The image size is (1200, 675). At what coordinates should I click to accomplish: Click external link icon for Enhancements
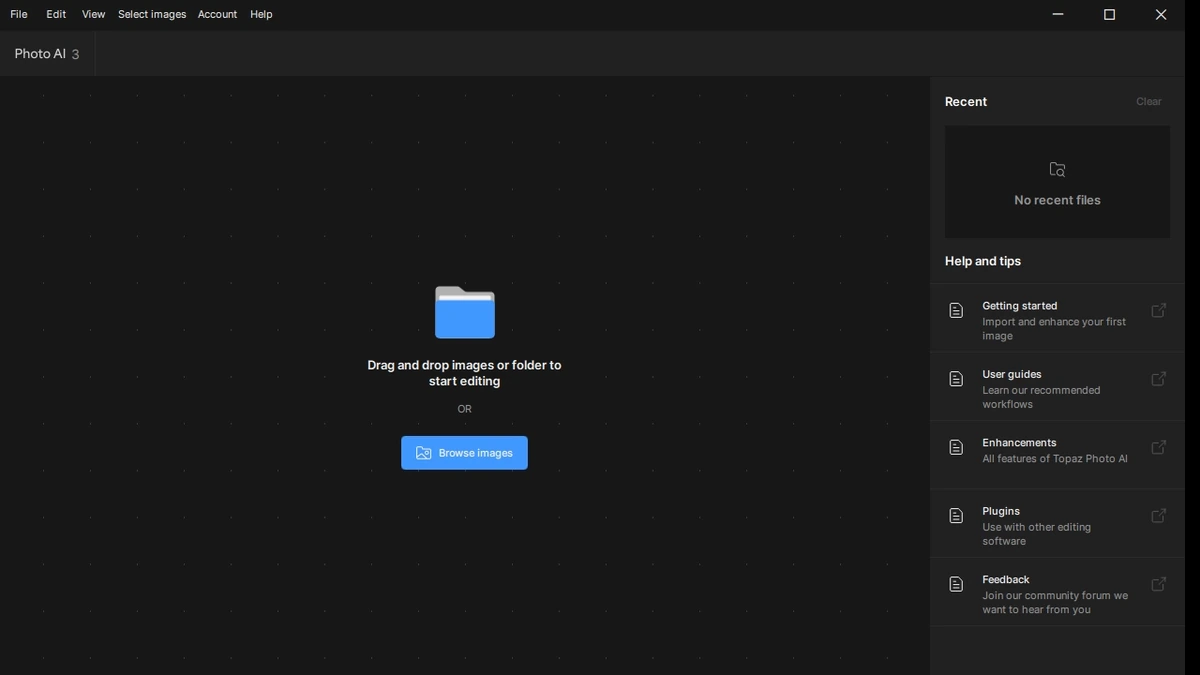click(1159, 447)
